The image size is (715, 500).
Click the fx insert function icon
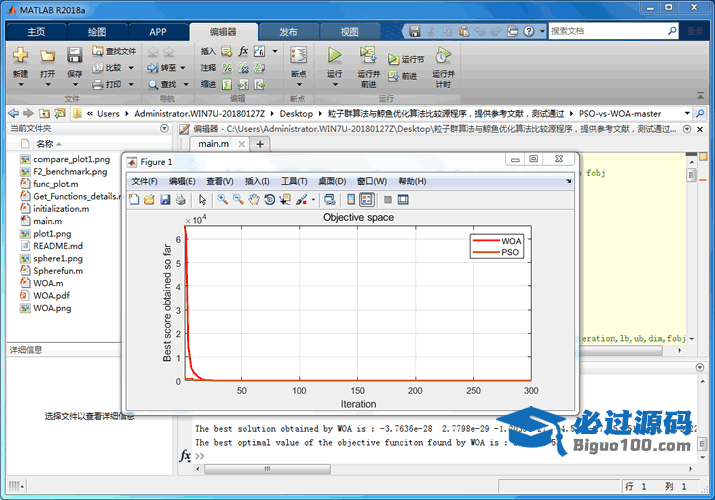click(x=243, y=51)
